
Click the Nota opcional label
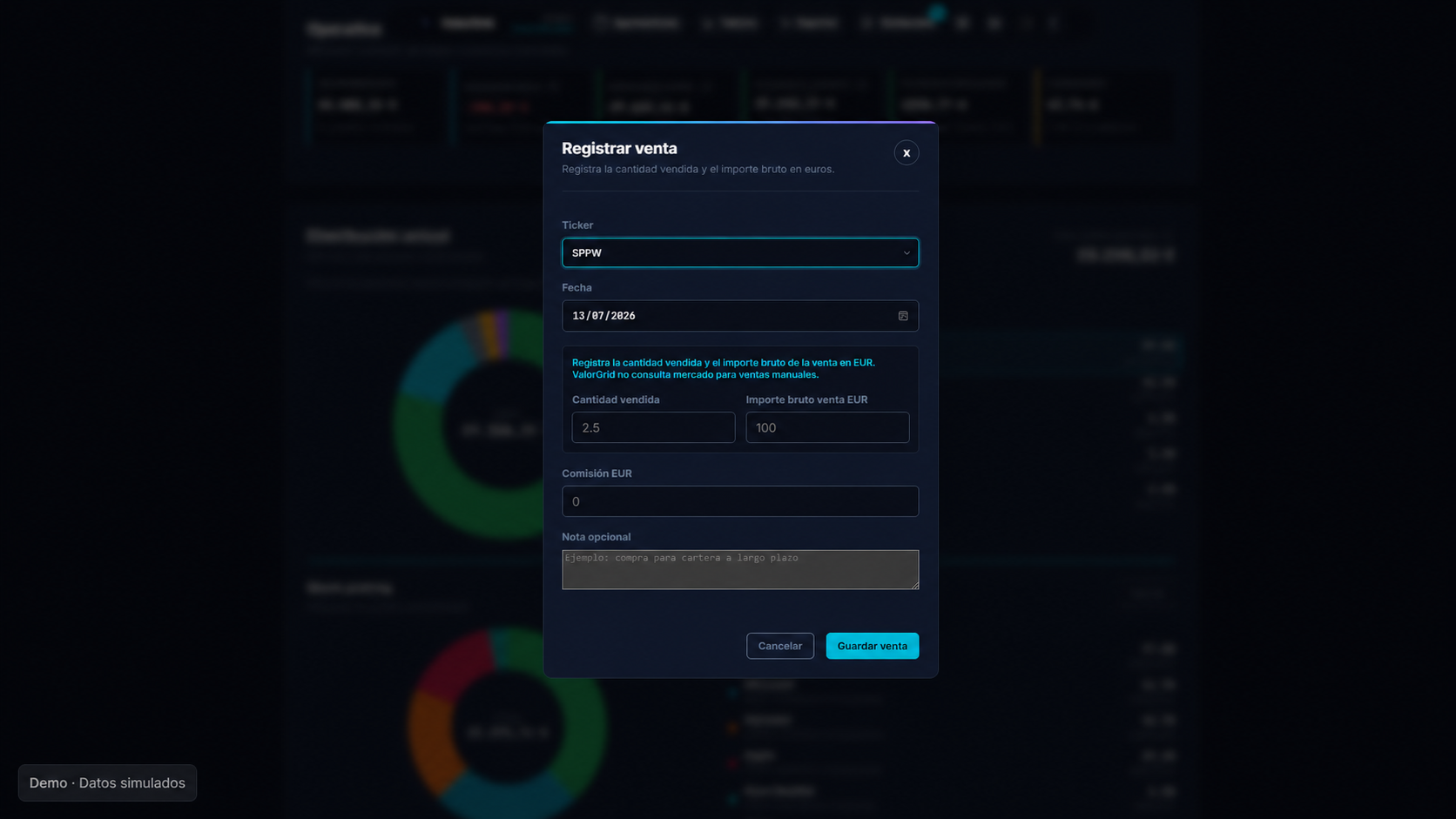pos(596,537)
